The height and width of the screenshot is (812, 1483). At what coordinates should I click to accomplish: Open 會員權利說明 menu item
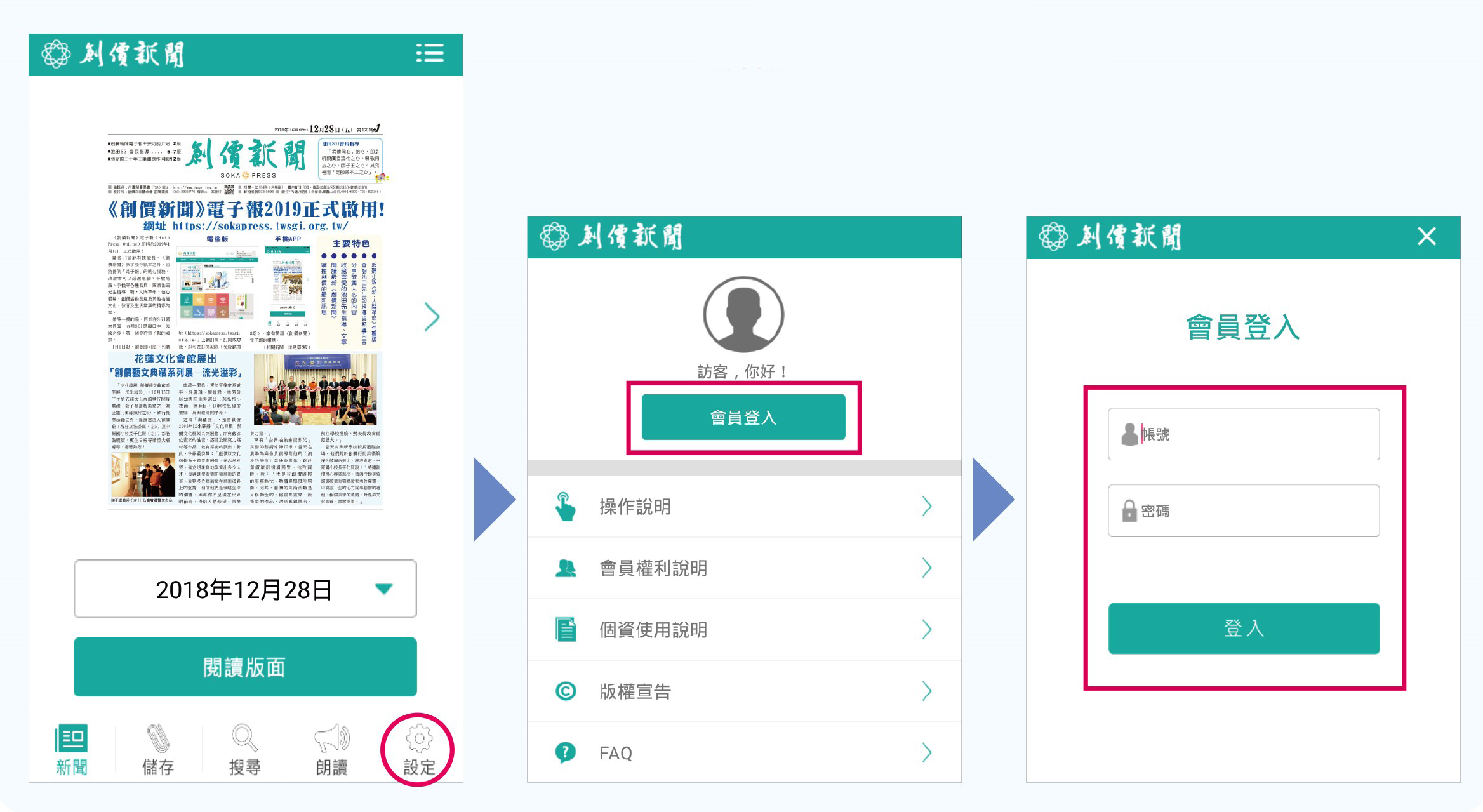coord(654,568)
